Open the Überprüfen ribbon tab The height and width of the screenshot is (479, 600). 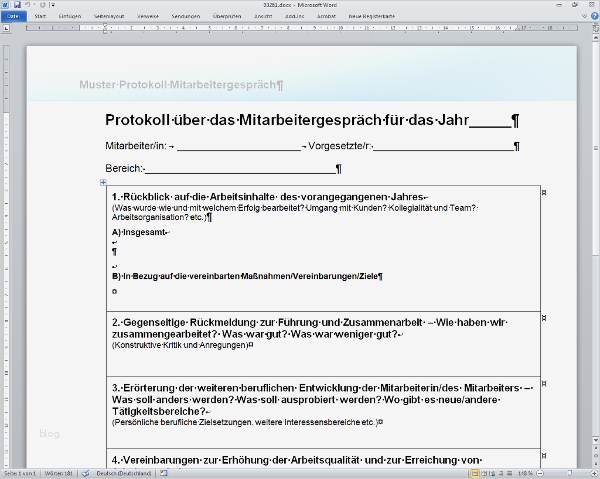(227, 16)
